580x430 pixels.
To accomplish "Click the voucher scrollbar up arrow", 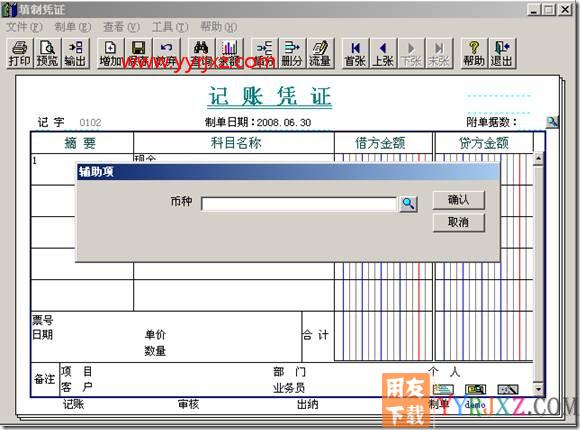I will click(x=538, y=159).
